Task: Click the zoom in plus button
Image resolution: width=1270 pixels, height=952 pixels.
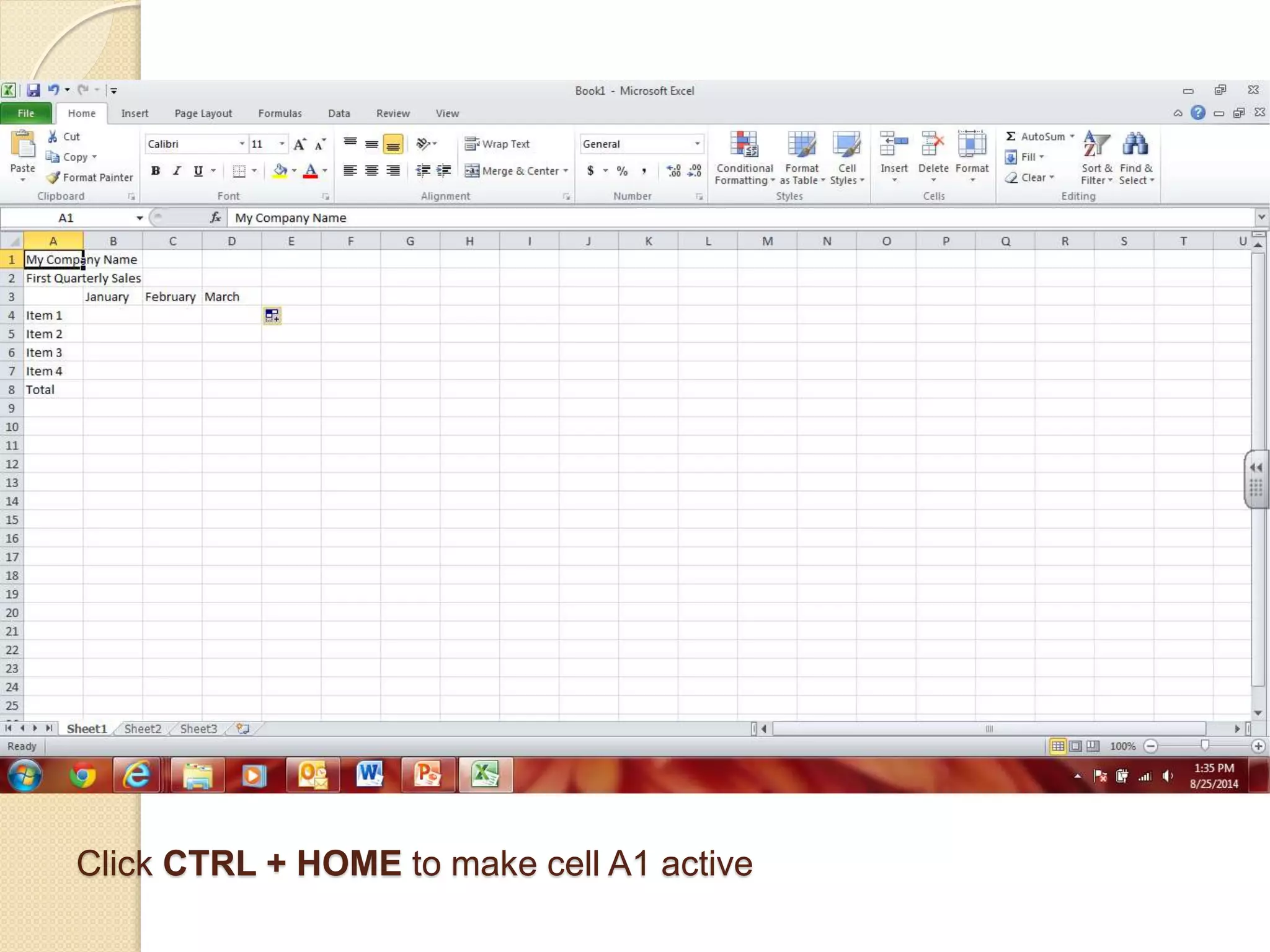Action: 1258,746
